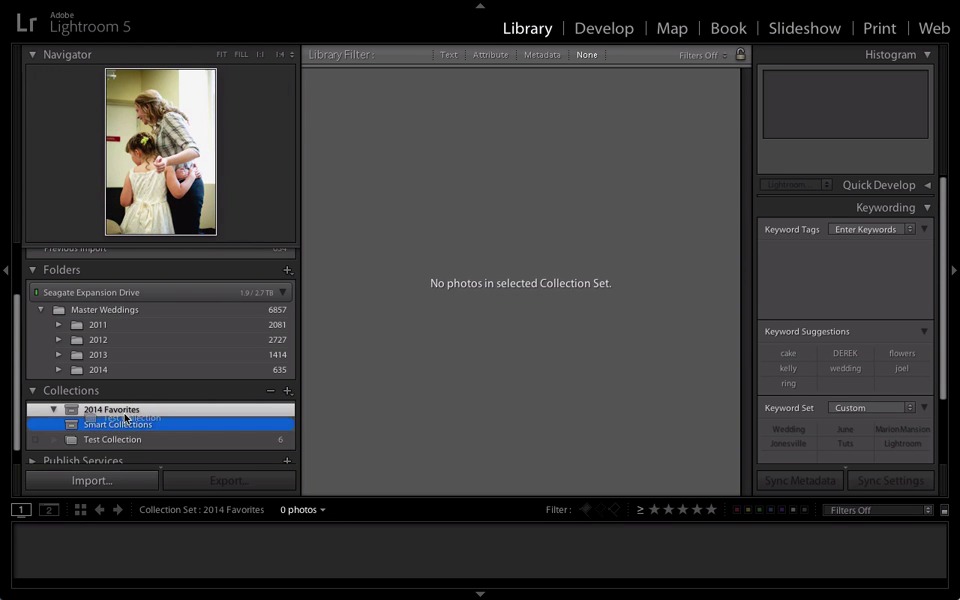Toggle the Library Filter lock
960x600 pixels.
pos(740,54)
